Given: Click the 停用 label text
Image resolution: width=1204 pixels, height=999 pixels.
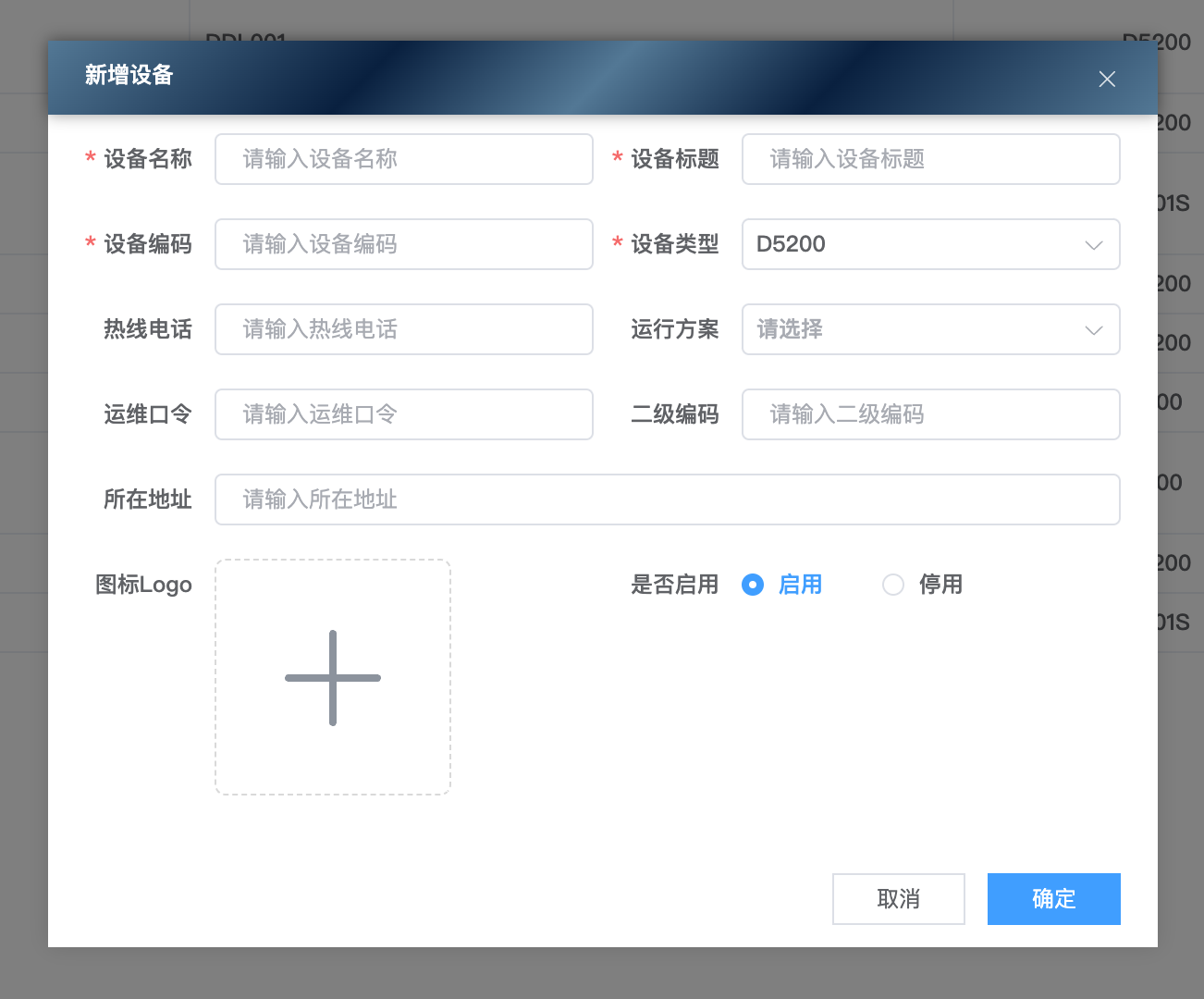Looking at the screenshot, I should [x=940, y=585].
